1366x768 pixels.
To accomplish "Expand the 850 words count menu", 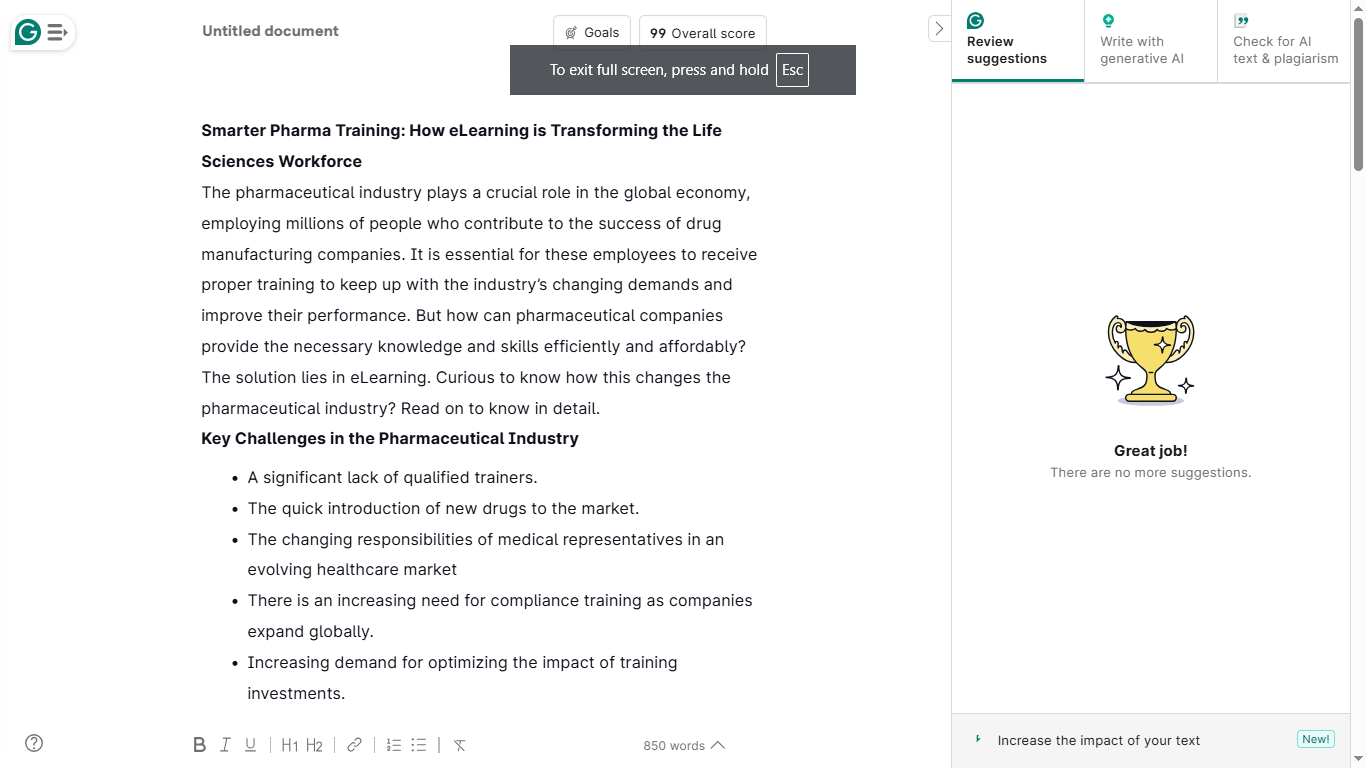I will click(684, 746).
